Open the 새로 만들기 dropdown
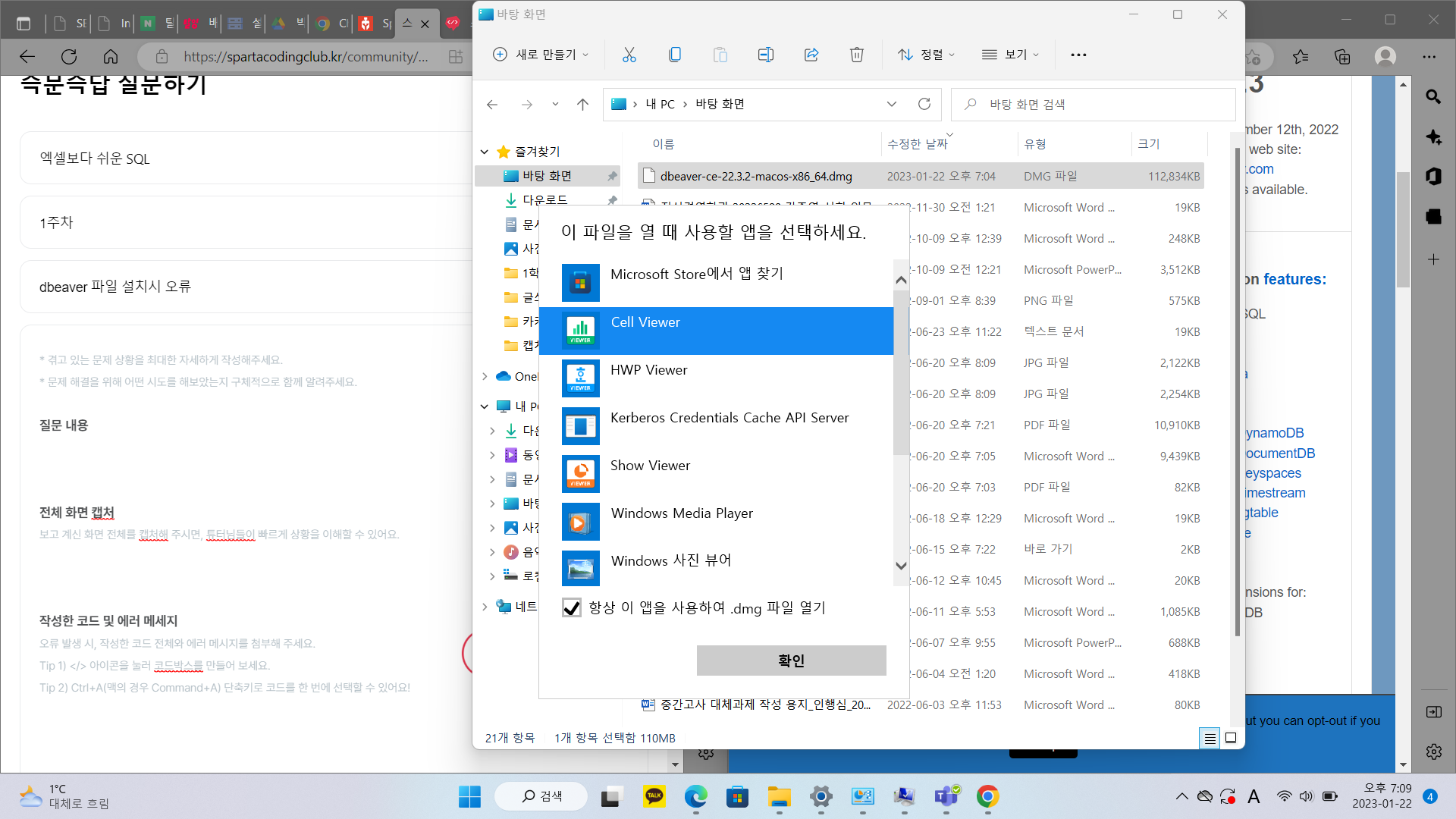This screenshot has height=819, width=1456. tap(541, 55)
